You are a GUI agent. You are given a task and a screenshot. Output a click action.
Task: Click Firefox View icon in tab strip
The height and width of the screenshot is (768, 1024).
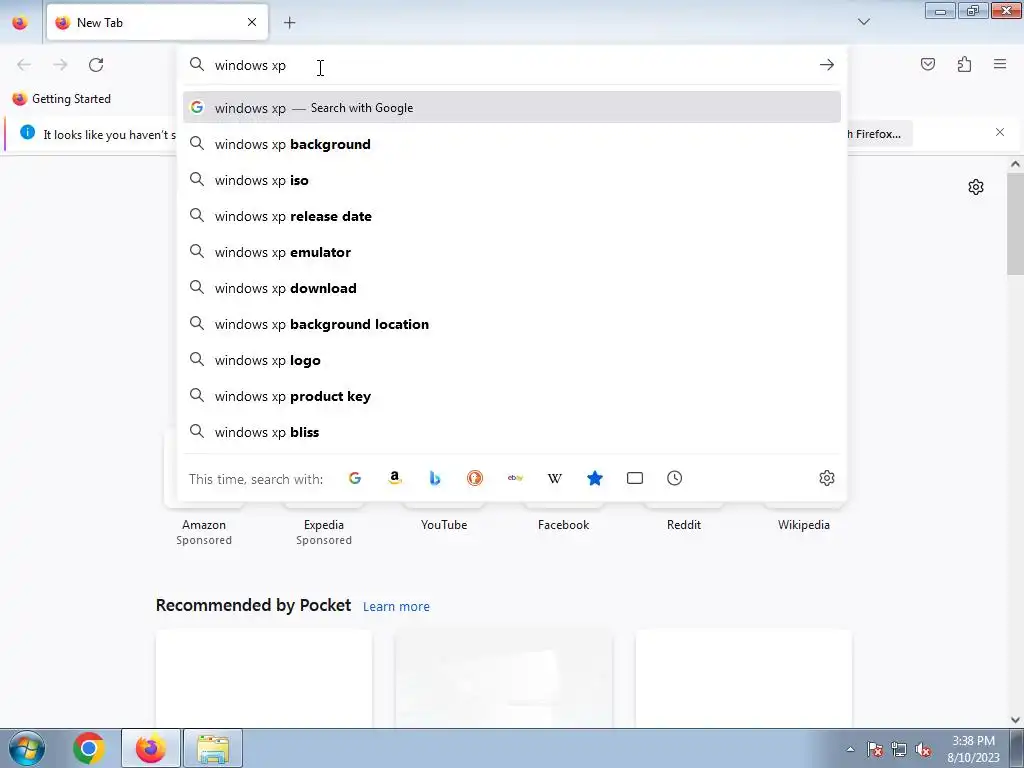coord(20,23)
